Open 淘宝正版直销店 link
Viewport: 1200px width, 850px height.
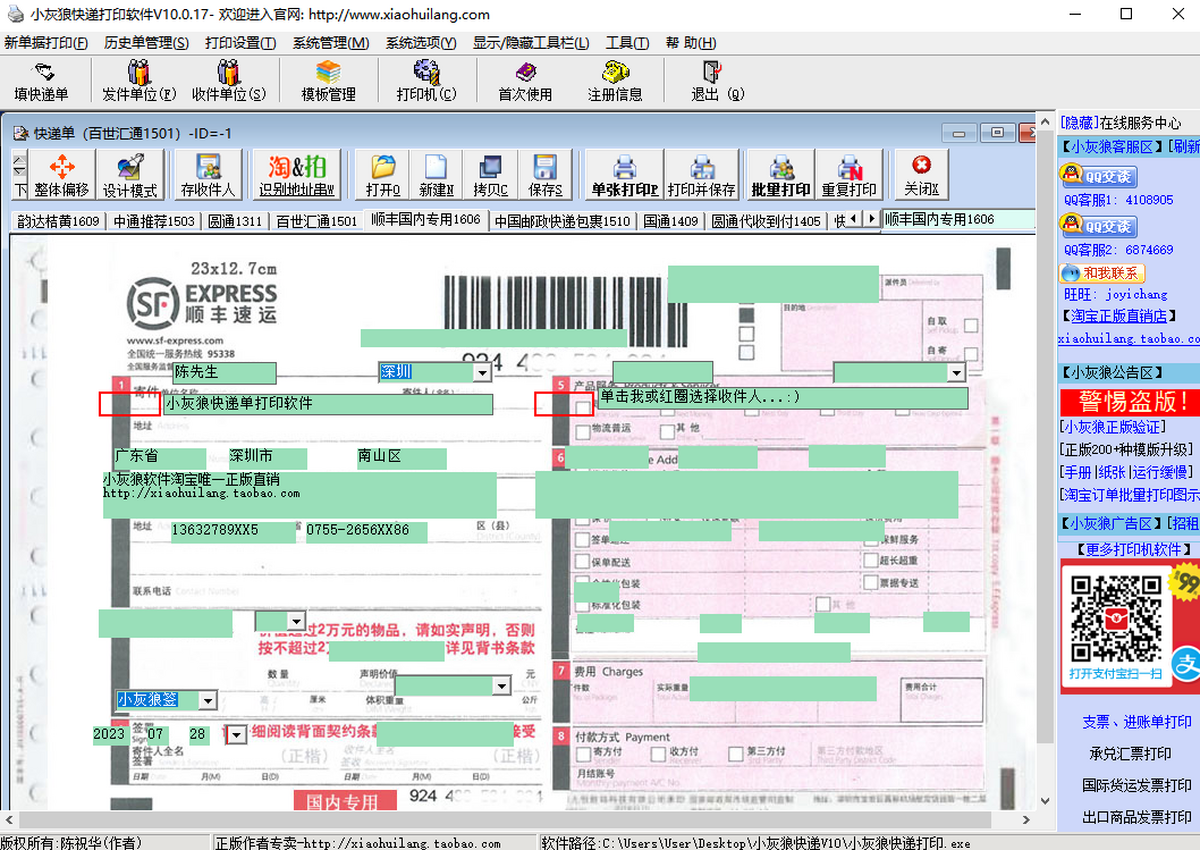1118,315
